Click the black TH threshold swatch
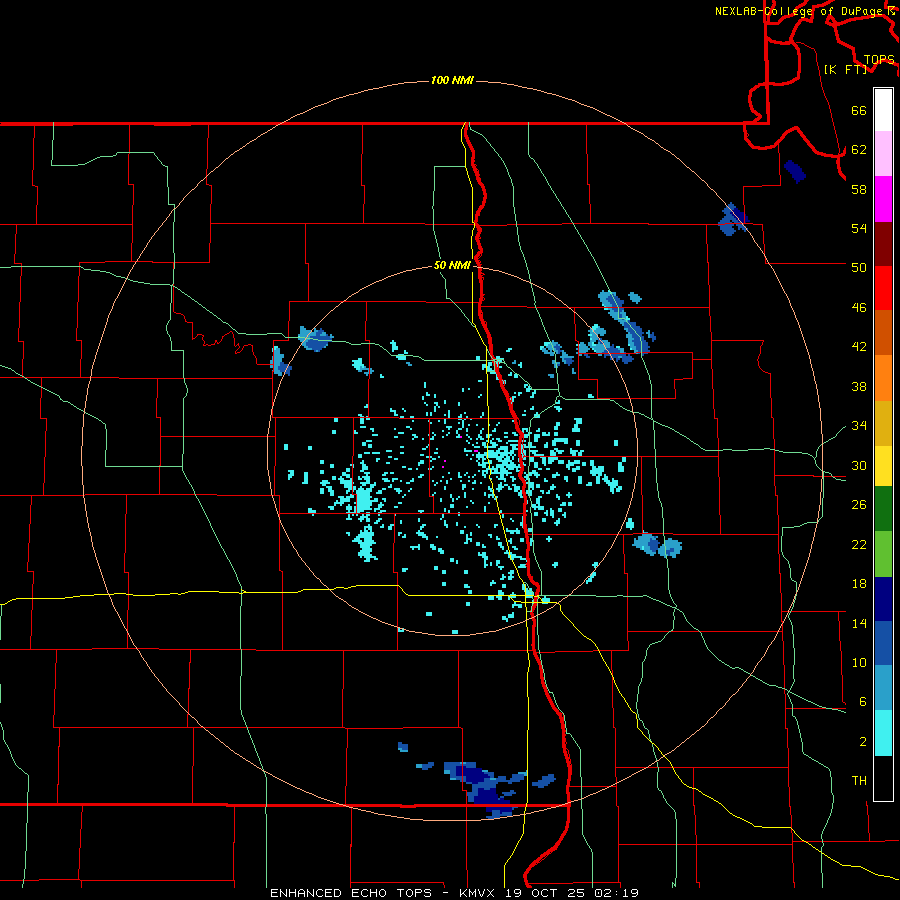This screenshot has height=900, width=900. click(x=883, y=778)
